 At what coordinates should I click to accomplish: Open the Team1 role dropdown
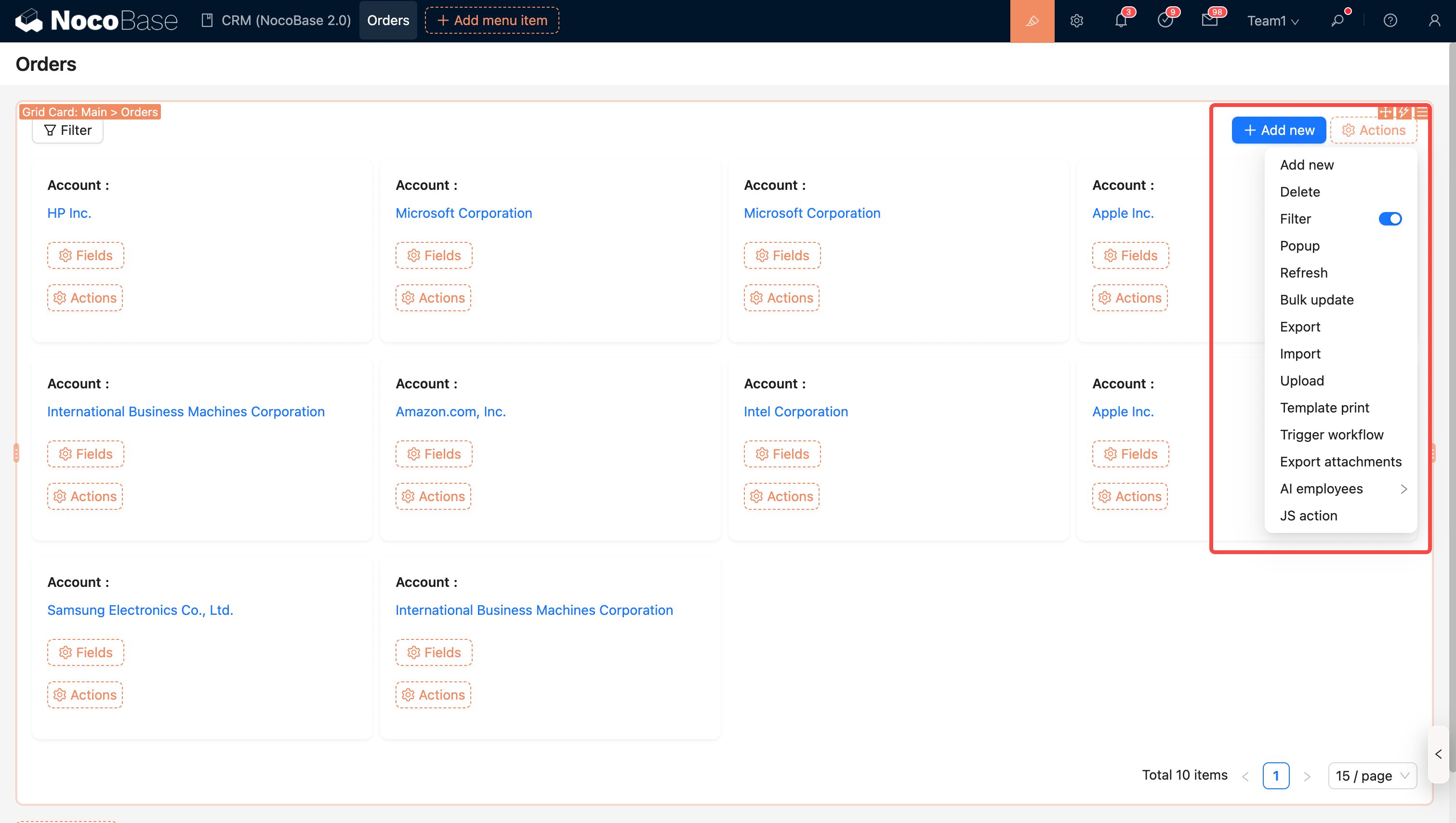(x=1273, y=21)
